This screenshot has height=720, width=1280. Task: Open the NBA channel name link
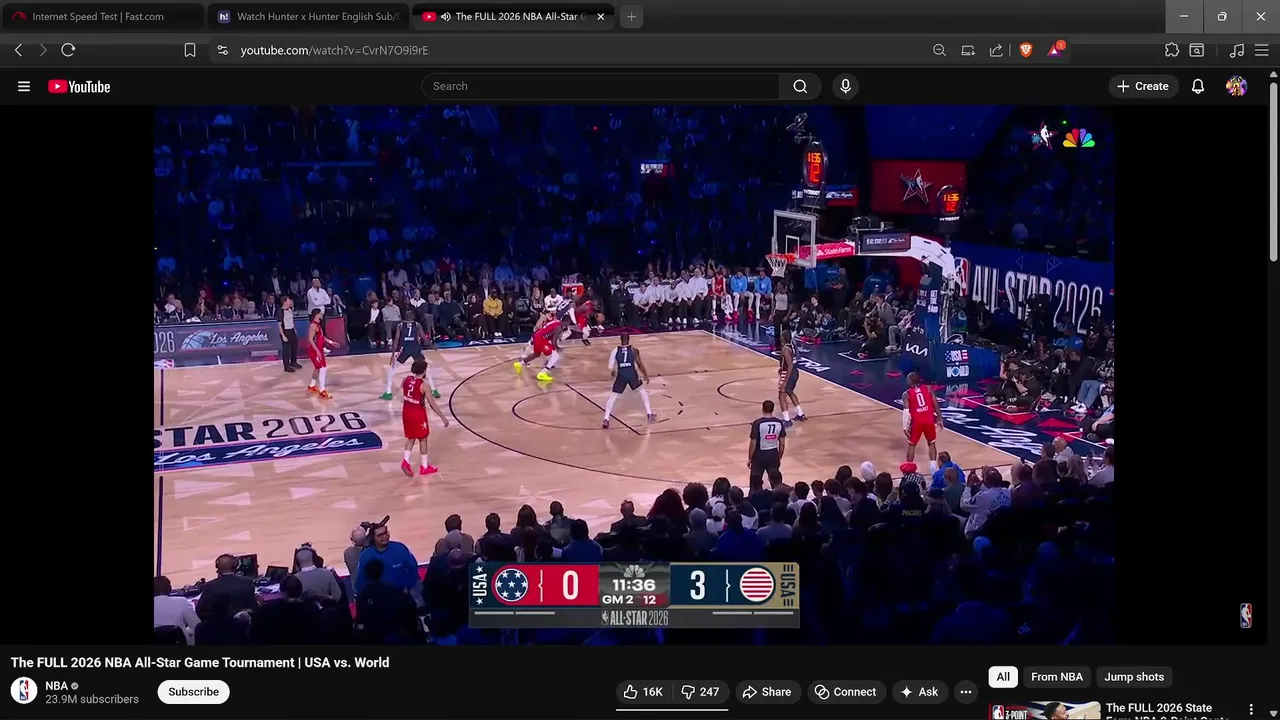pos(56,686)
